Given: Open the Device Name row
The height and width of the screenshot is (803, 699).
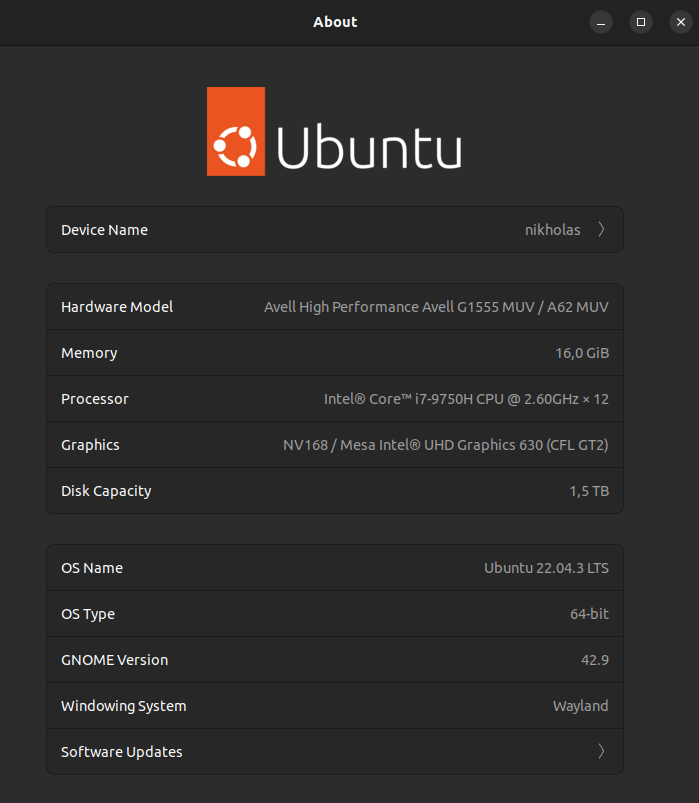Looking at the screenshot, I should pyautogui.click(x=335, y=229).
